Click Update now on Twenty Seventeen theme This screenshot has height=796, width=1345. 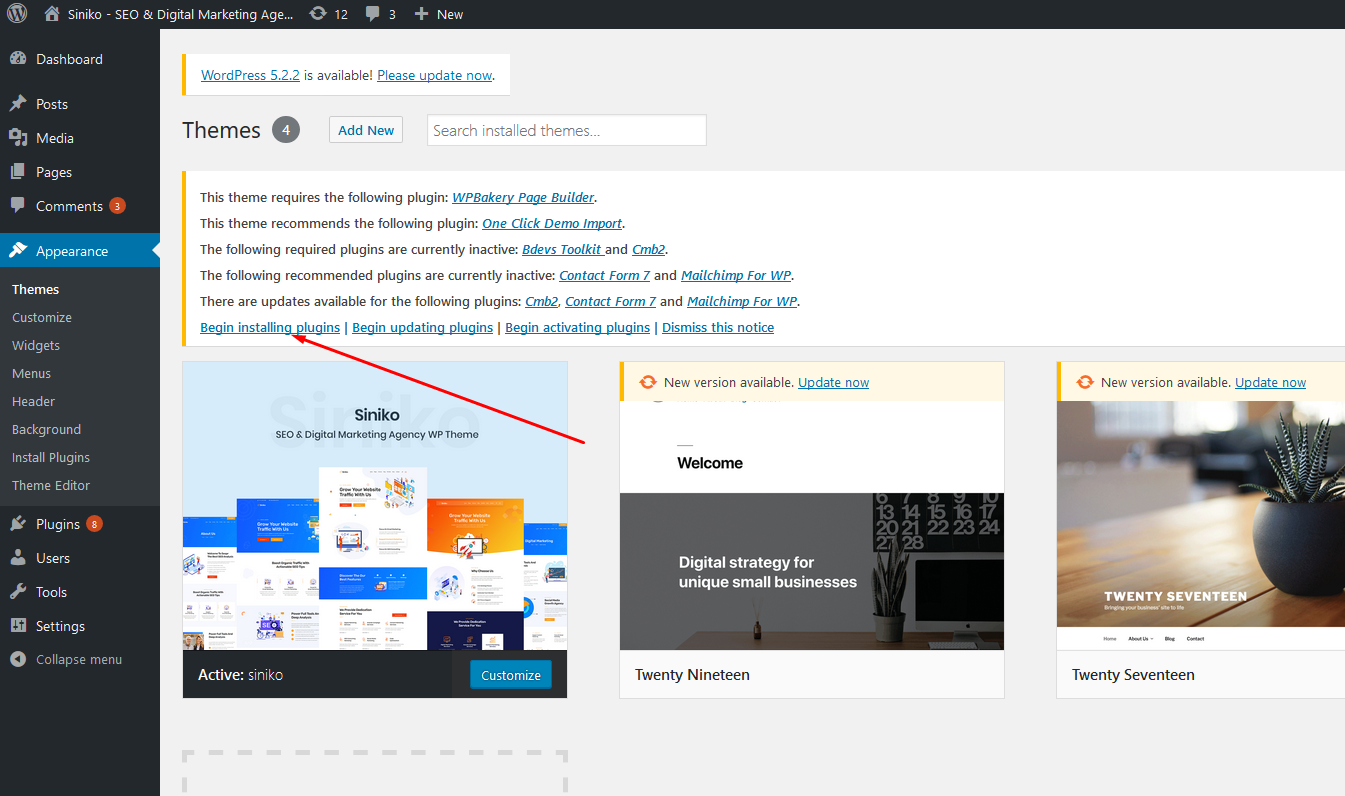click(x=1271, y=382)
